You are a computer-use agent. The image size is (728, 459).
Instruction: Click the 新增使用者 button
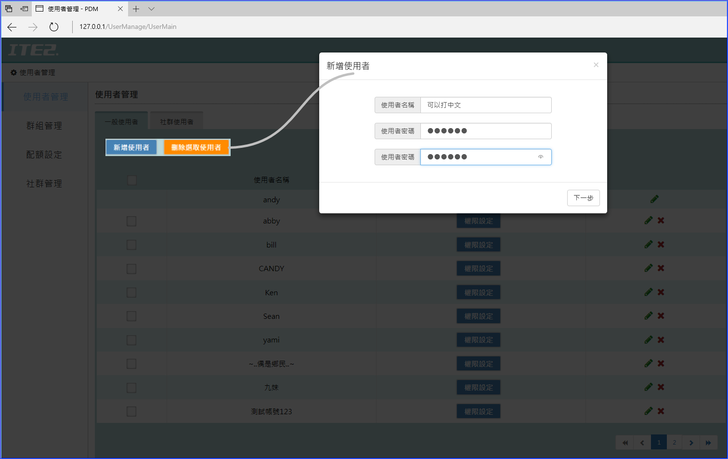click(x=131, y=148)
